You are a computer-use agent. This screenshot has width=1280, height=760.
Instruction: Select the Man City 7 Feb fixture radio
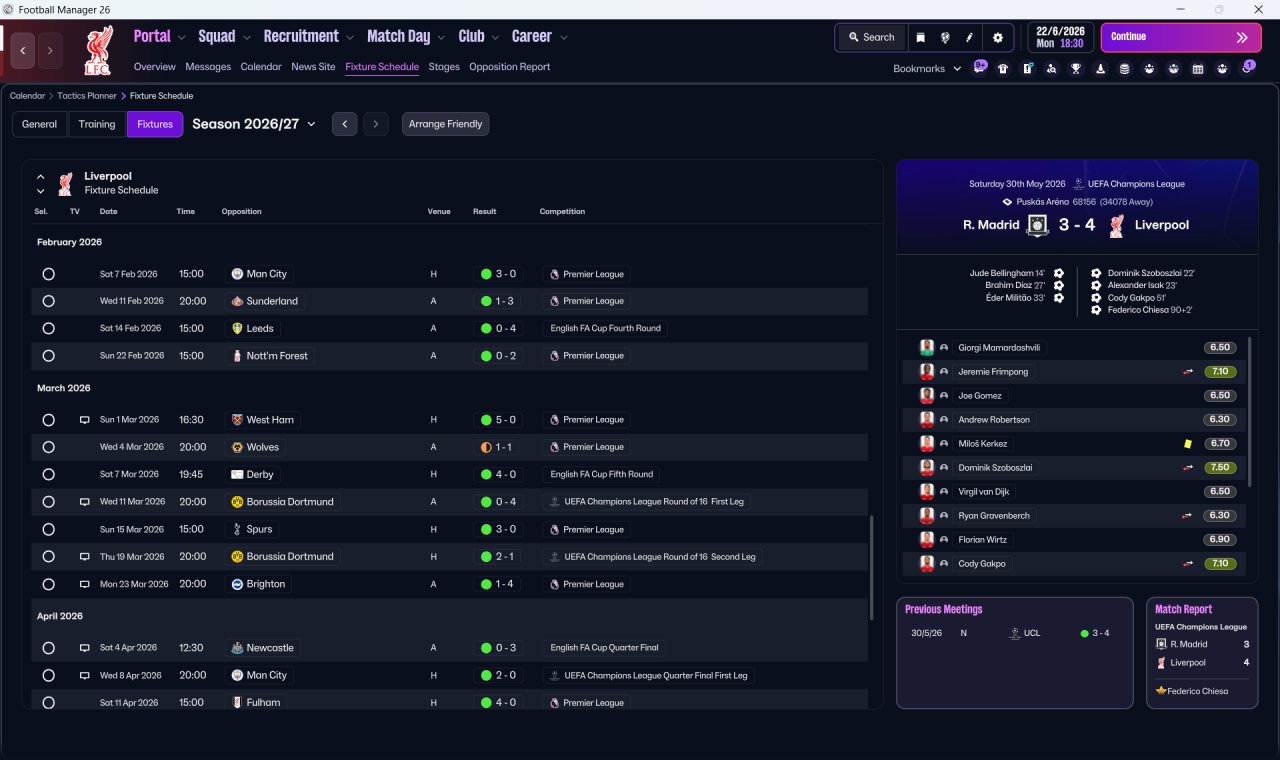(48, 274)
